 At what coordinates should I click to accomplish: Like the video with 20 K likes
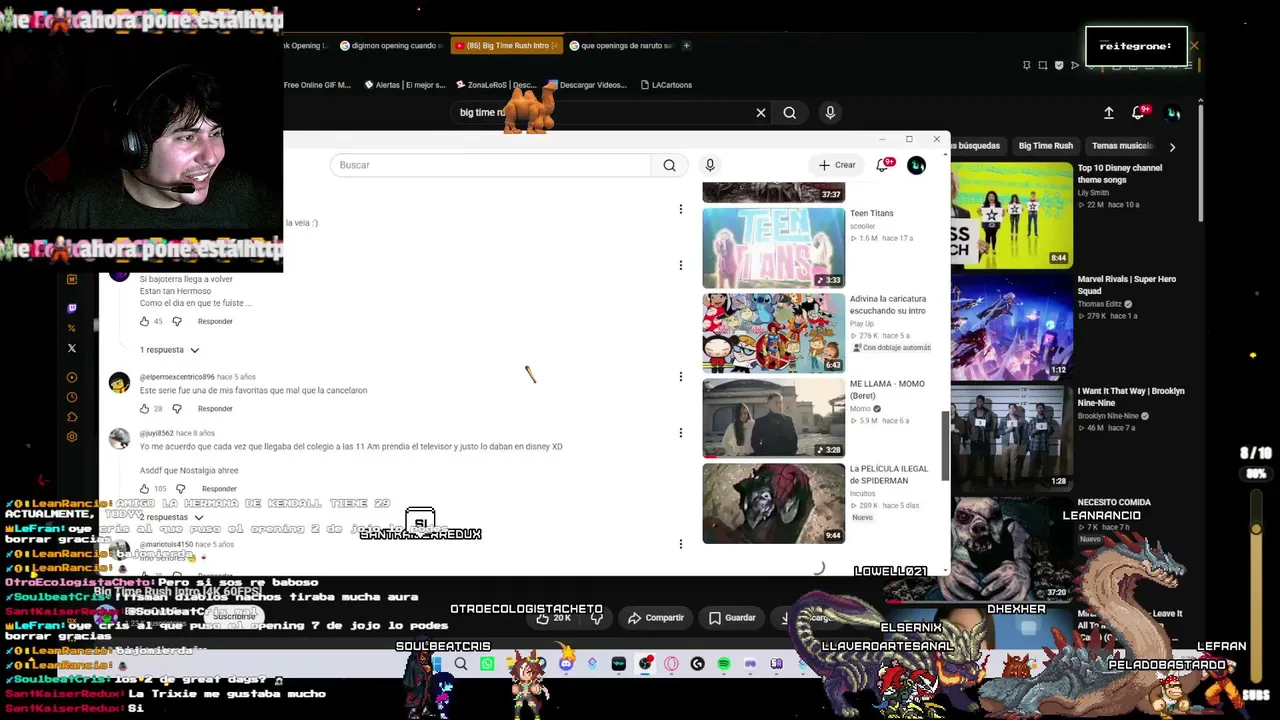[x=553, y=618]
